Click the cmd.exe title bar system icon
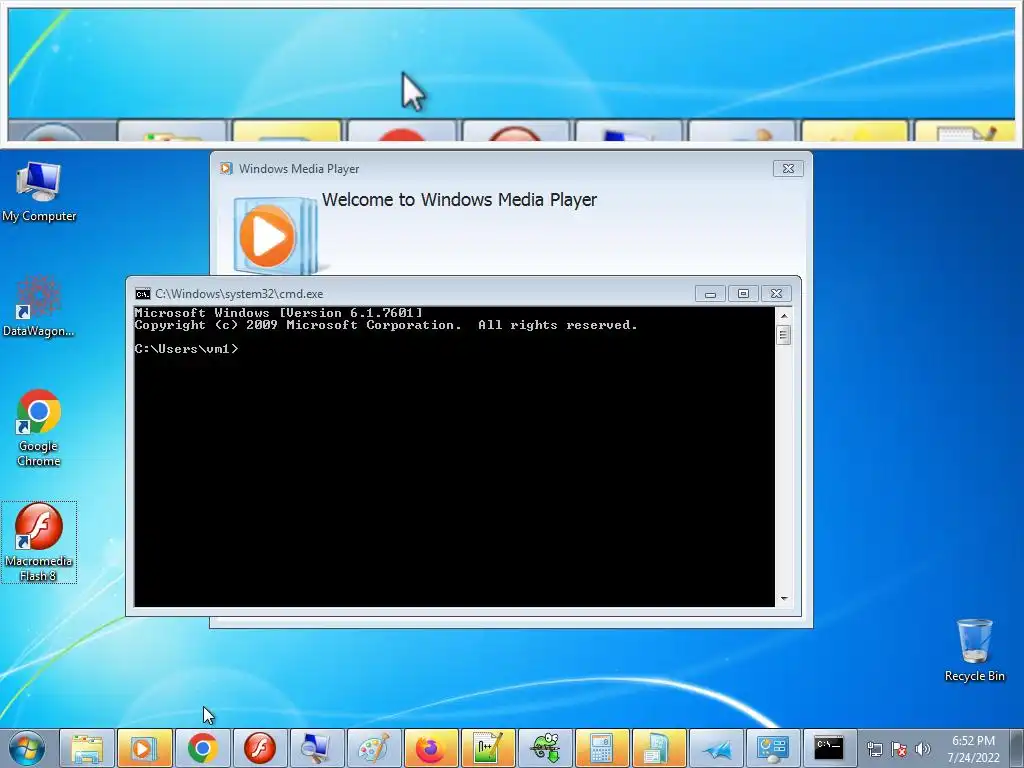The image size is (1024, 768). (x=142, y=294)
